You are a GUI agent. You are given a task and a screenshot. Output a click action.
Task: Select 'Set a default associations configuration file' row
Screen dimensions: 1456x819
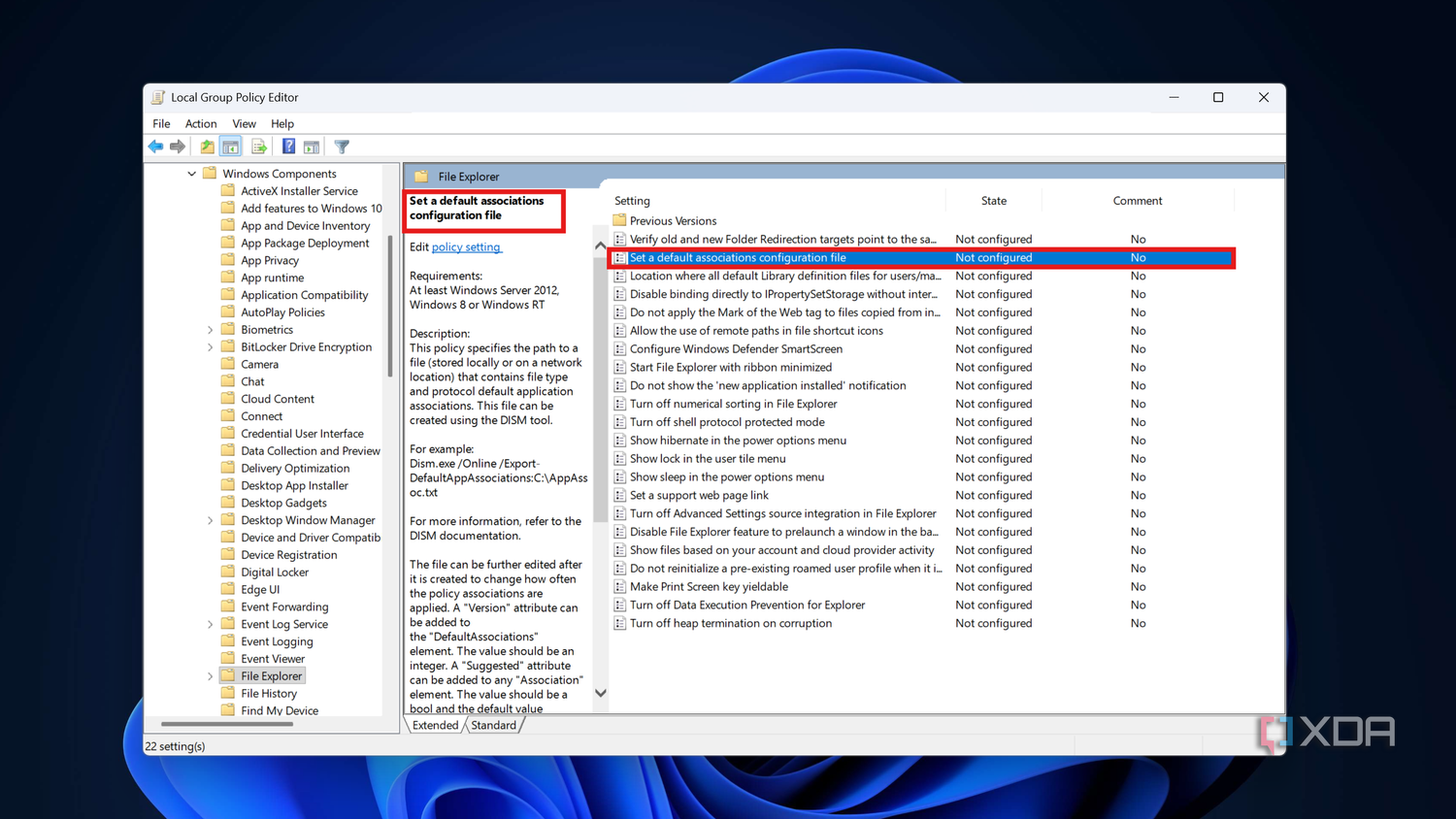[921, 258]
